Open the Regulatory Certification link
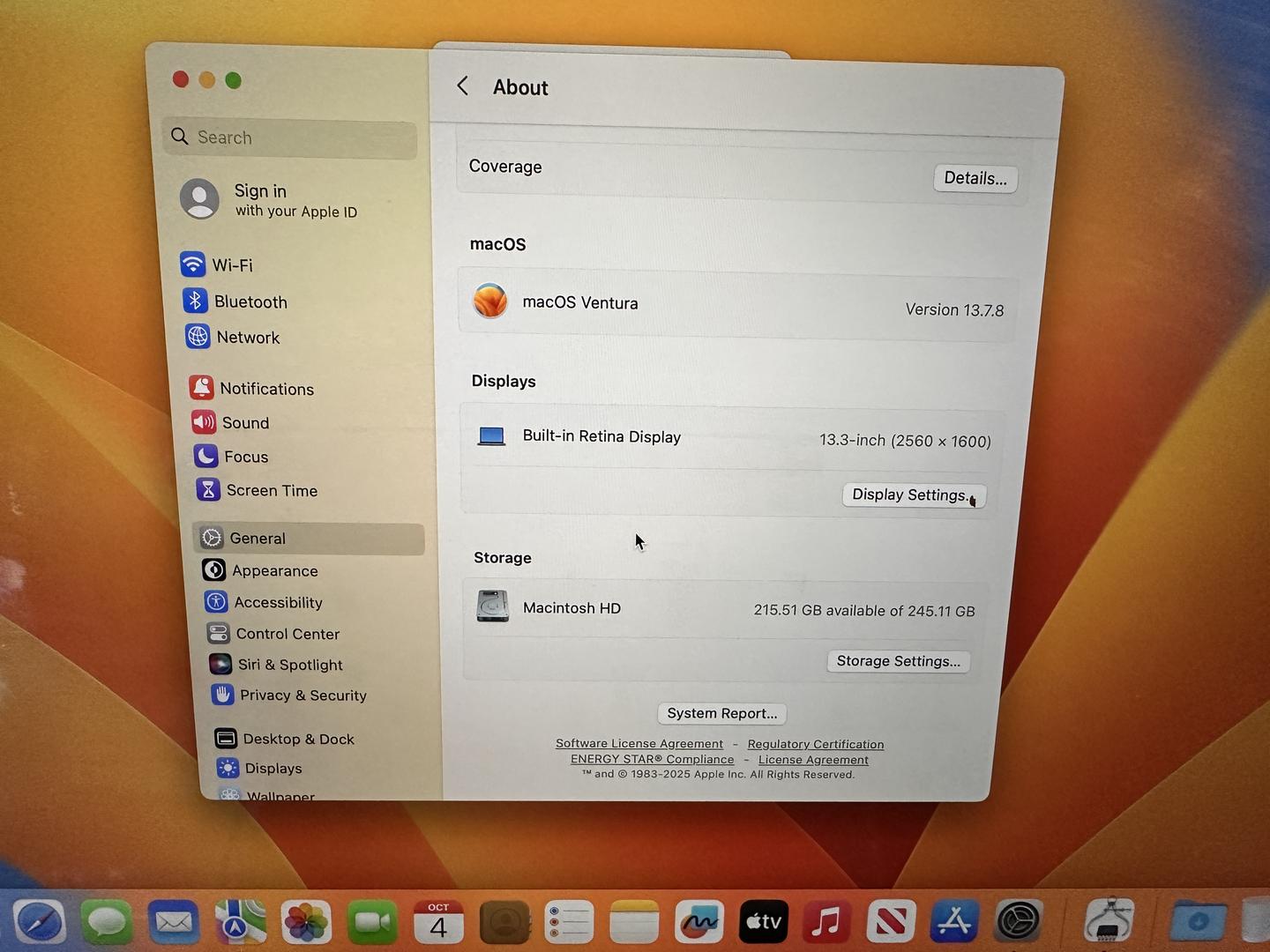 click(815, 745)
